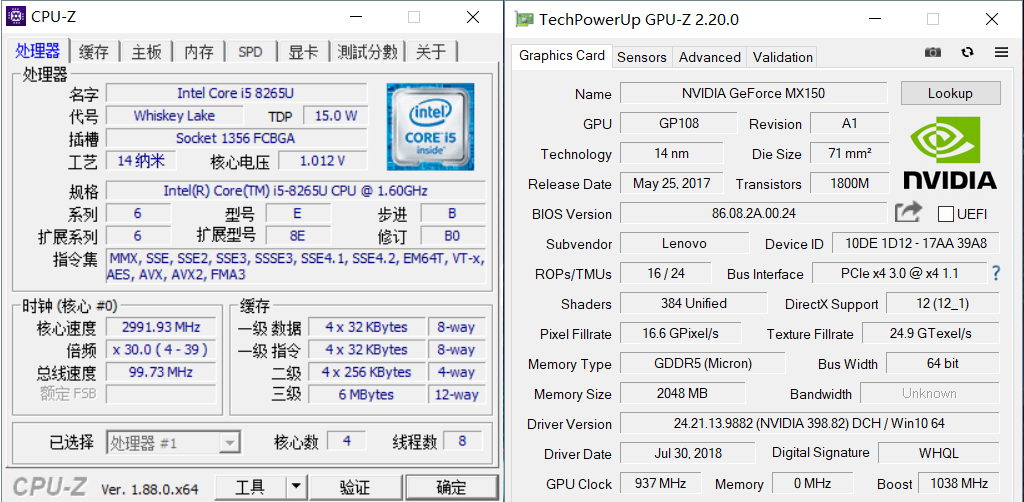Viewport: 1024px width, 502px height.
Task: Click the Subvendor value Lenovo
Action: [x=684, y=243]
